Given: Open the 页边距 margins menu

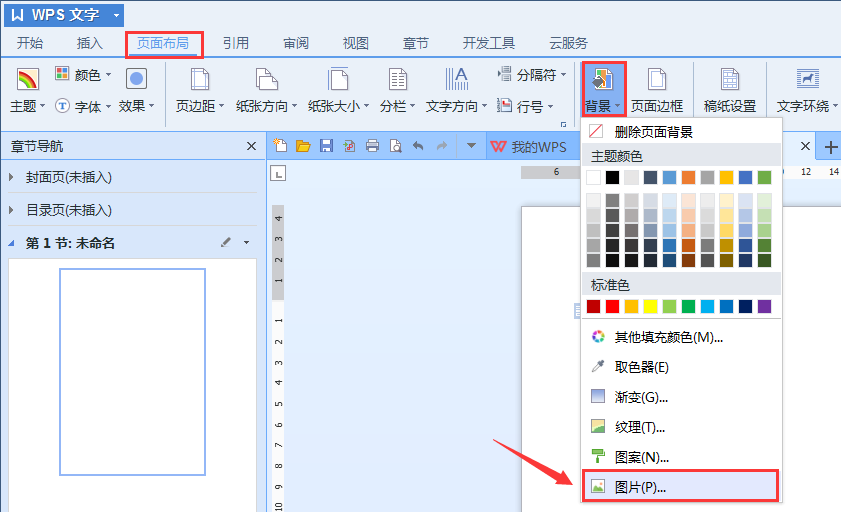Looking at the screenshot, I should 200,91.
